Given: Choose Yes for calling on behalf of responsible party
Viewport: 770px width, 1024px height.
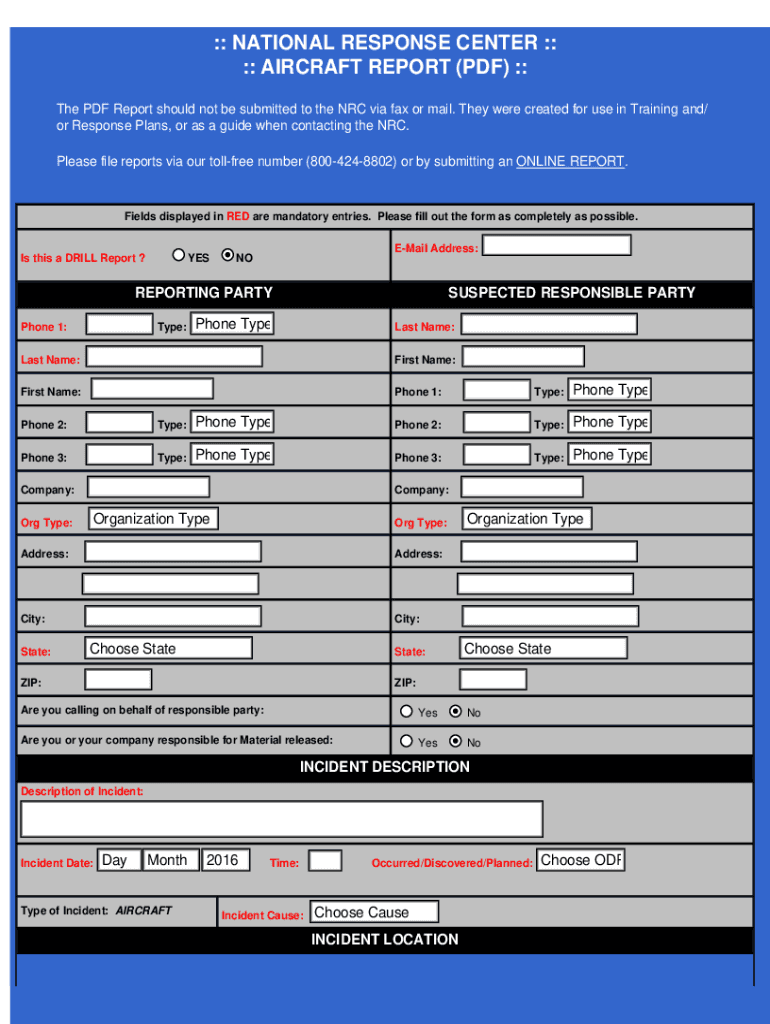Looking at the screenshot, I should [x=406, y=712].
